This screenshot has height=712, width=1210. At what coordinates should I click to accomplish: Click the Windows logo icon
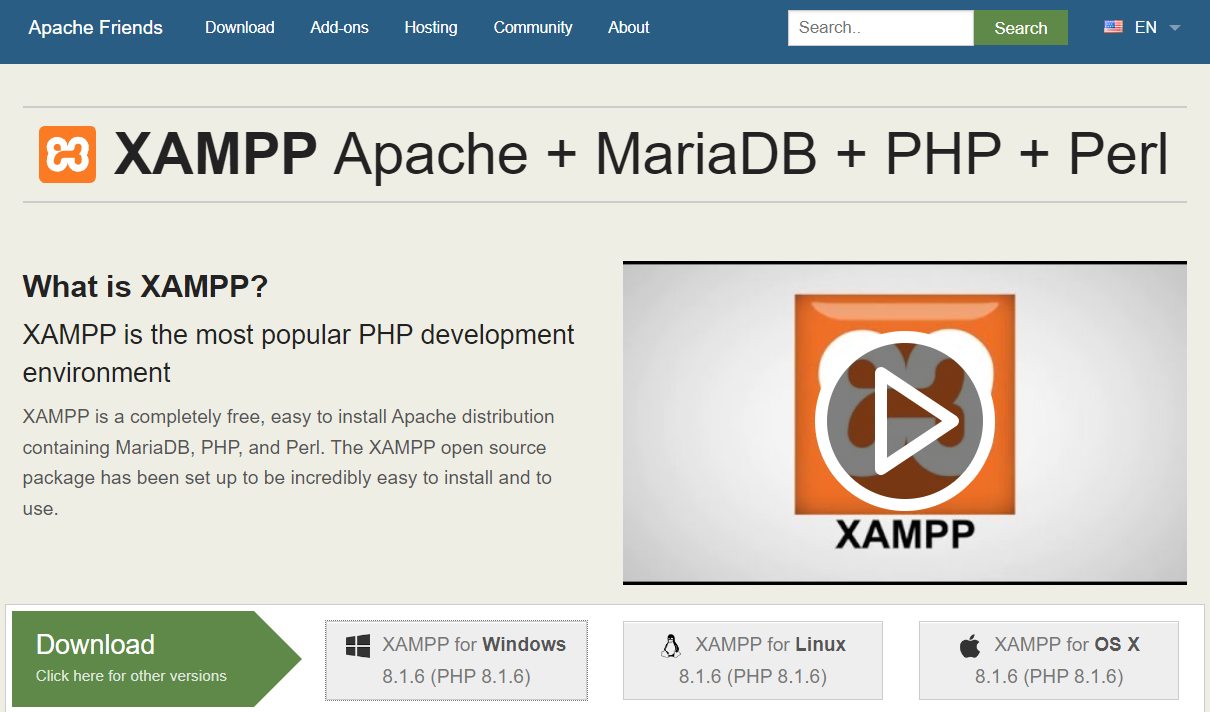pyautogui.click(x=358, y=646)
